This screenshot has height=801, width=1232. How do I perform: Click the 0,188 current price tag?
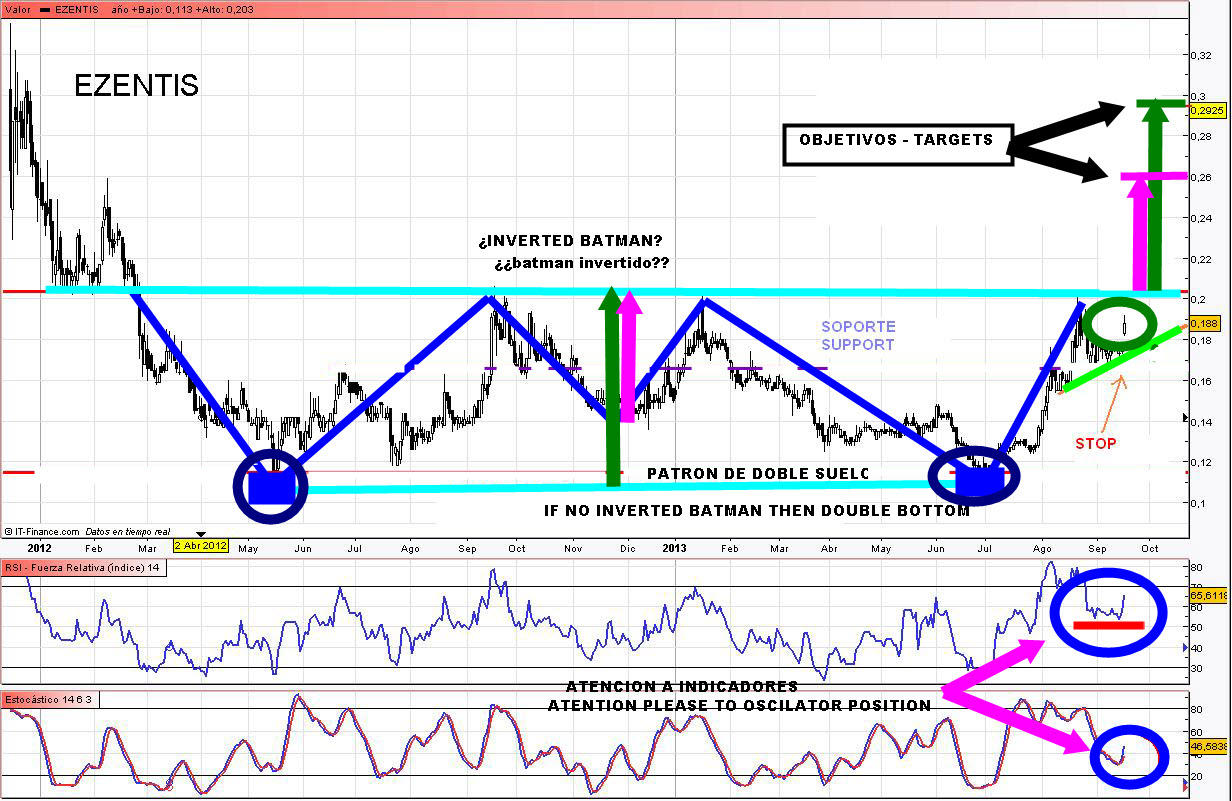(1204, 323)
